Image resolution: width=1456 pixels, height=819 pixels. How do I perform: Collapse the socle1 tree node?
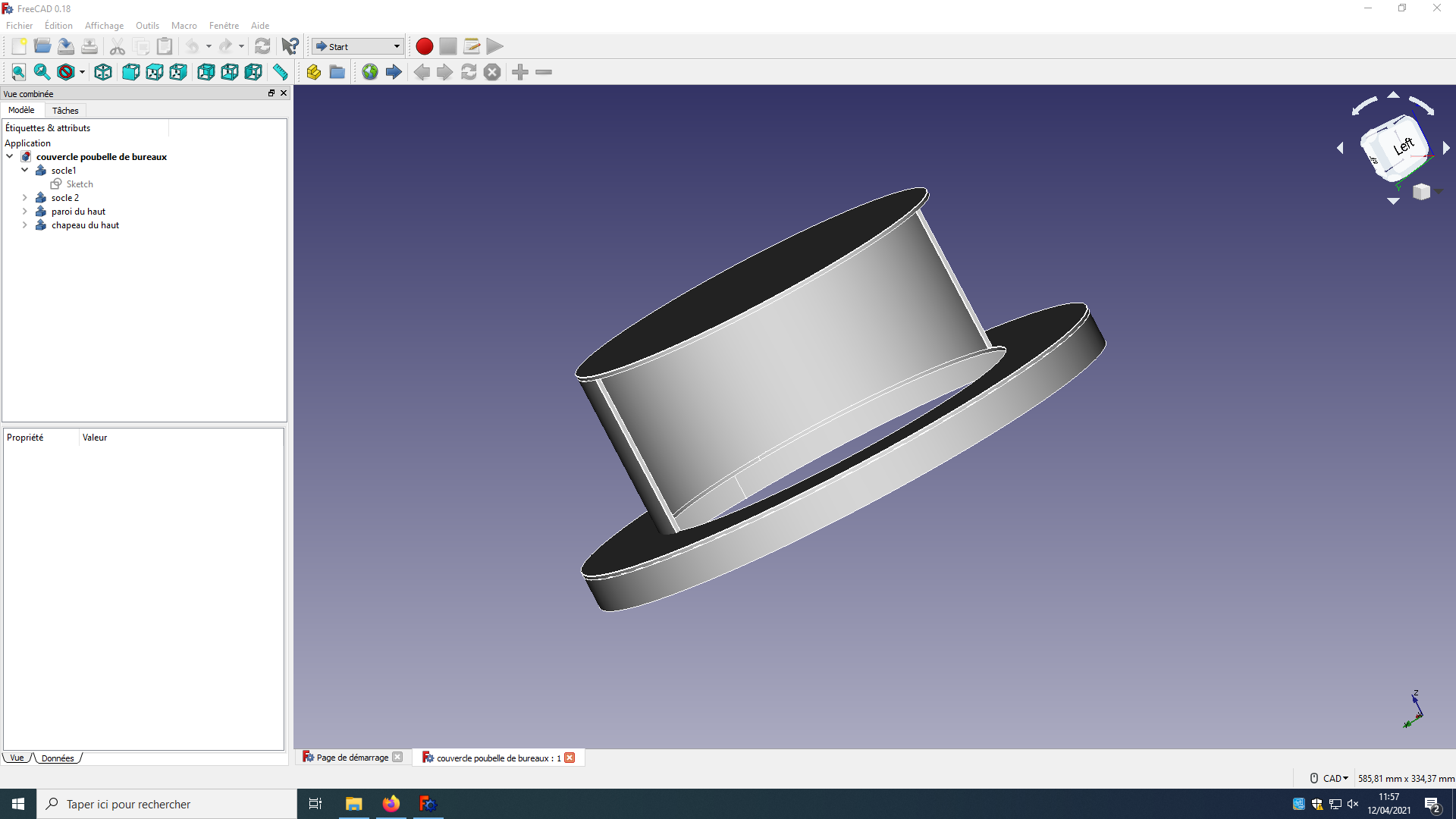click(25, 171)
